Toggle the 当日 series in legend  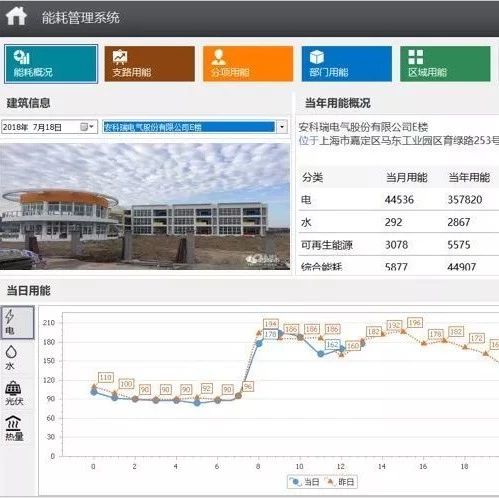coord(304,482)
